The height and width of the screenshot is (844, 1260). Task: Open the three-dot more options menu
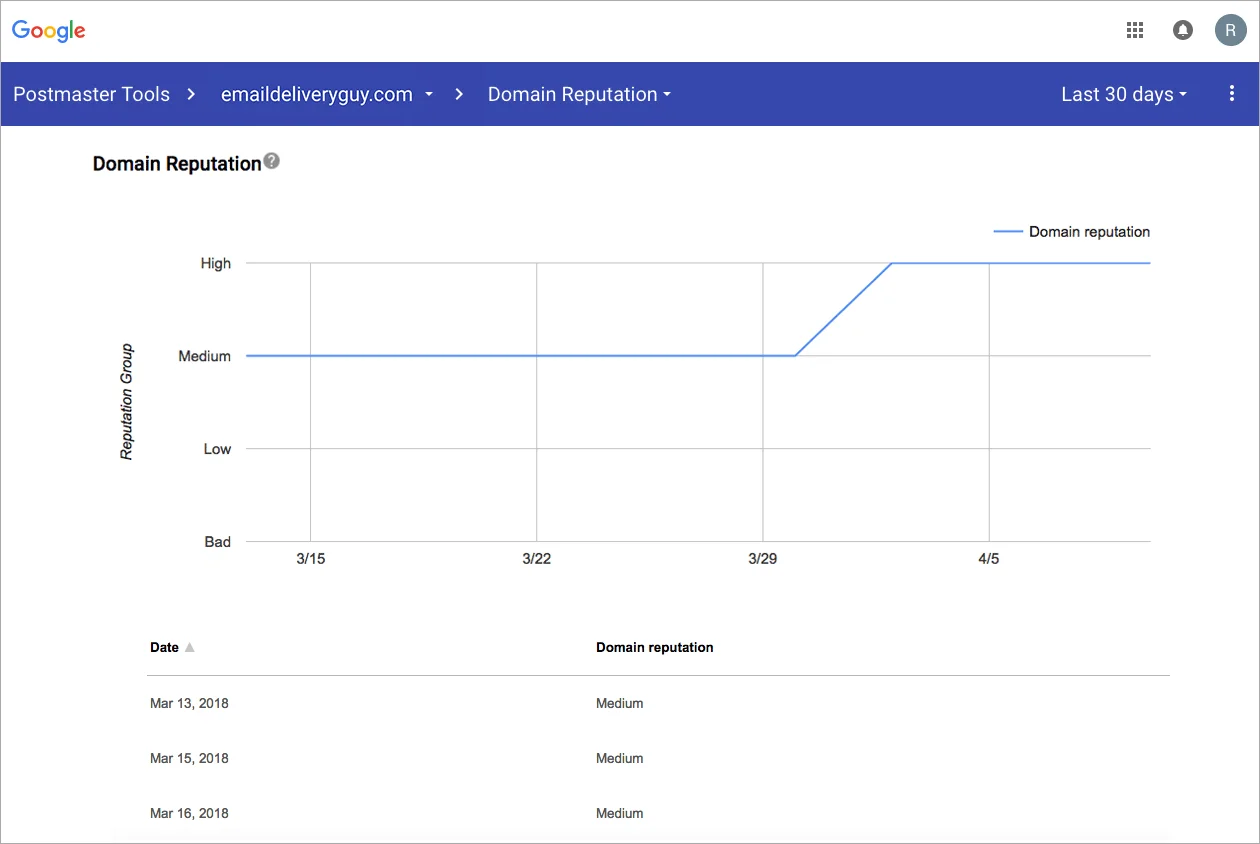click(x=1232, y=94)
